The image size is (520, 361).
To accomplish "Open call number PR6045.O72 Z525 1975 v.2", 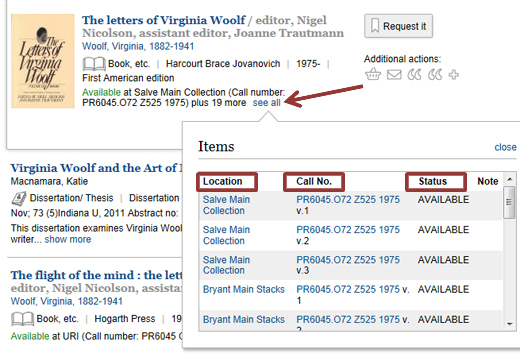I will coord(348,235).
